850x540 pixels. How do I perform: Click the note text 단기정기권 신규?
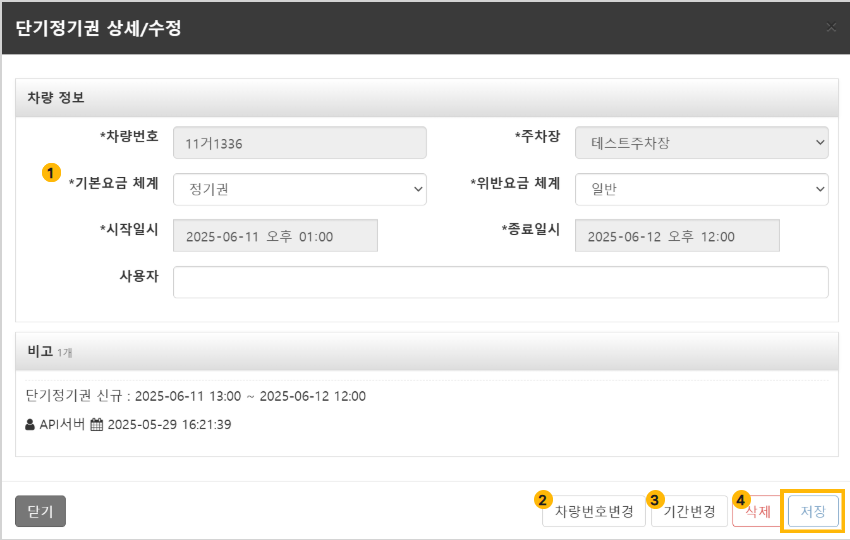[x=74, y=396]
